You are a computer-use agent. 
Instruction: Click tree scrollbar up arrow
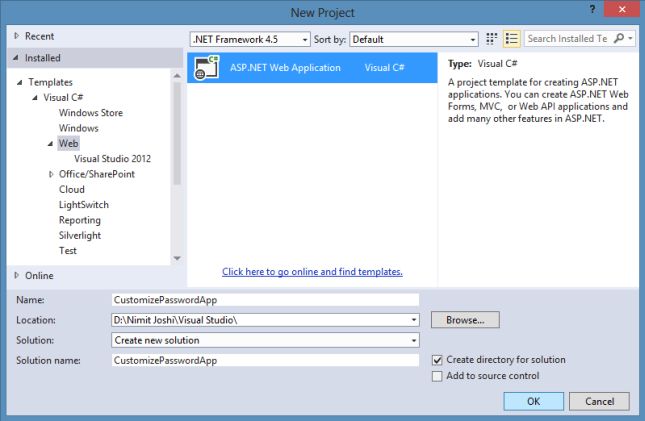(177, 76)
